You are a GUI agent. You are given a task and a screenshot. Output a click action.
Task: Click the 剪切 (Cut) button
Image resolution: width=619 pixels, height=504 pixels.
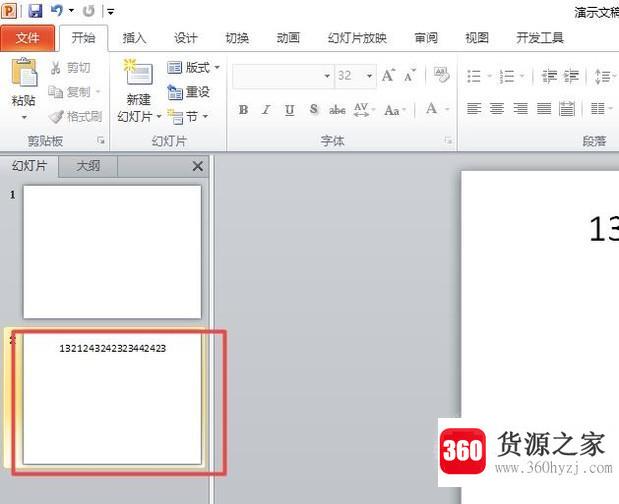[x=71, y=68]
